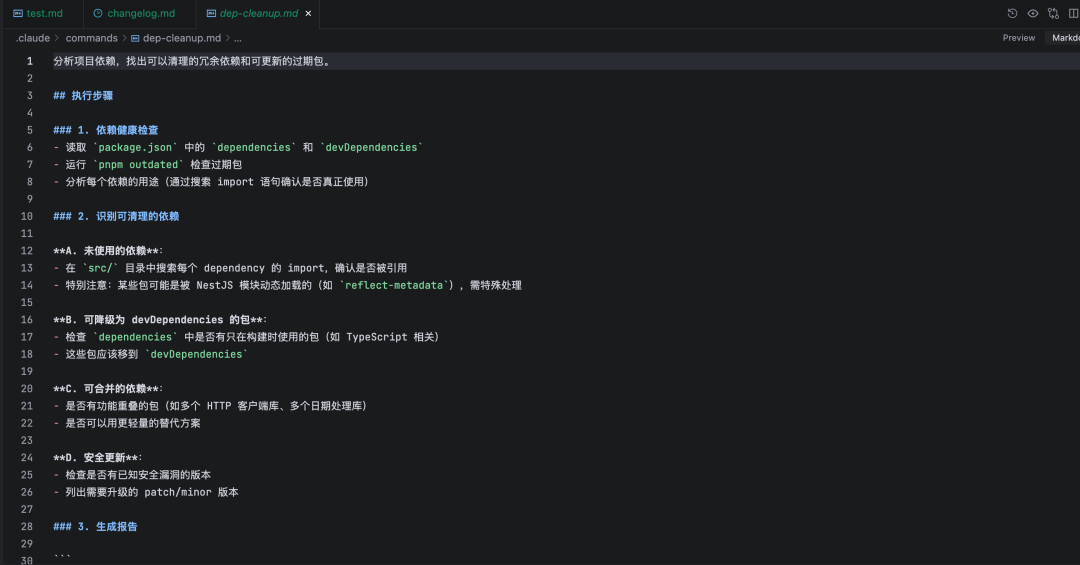Click the first line text '分析项目依赖'

point(85,61)
